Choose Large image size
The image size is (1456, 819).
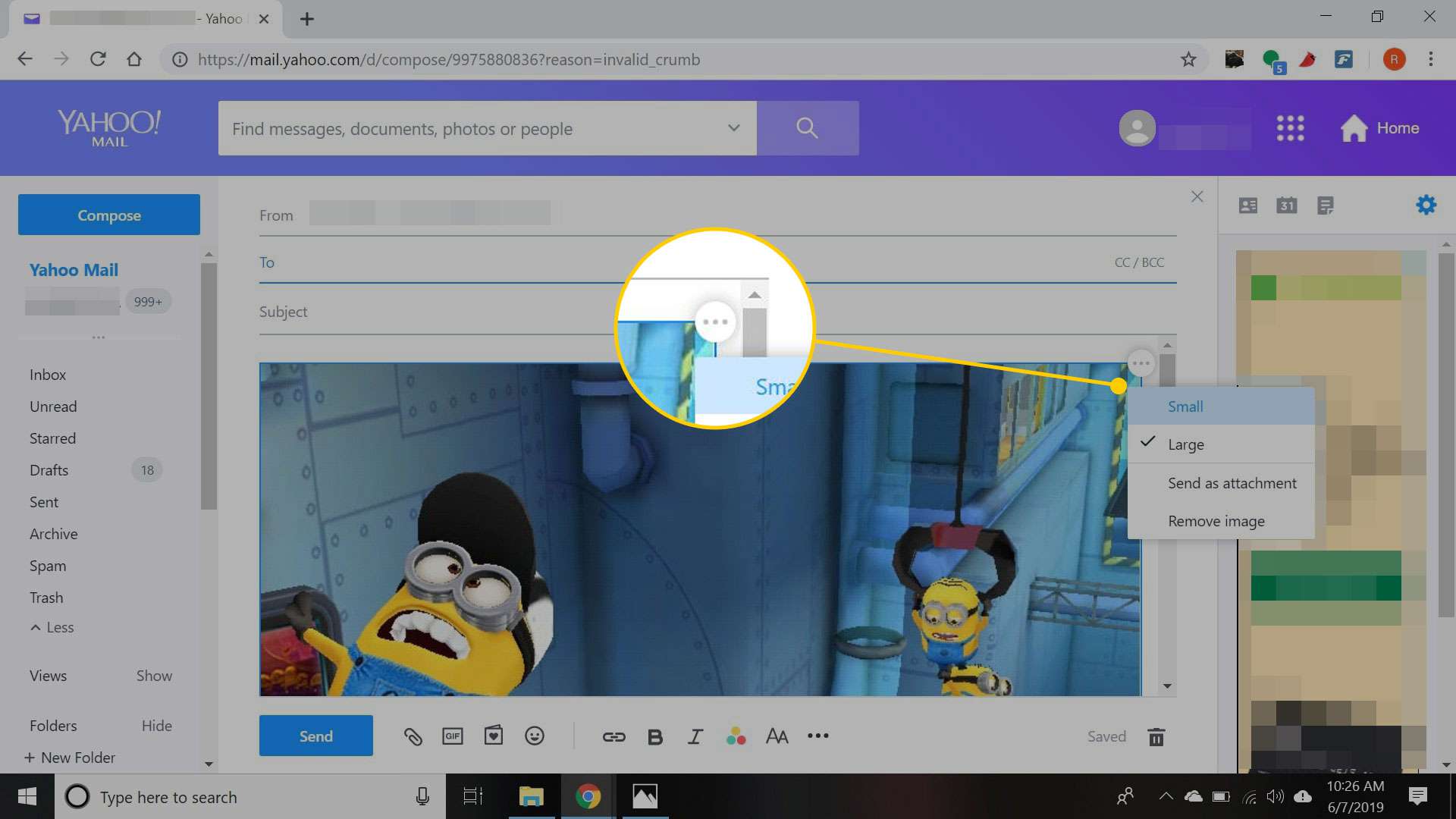coord(1221,444)
